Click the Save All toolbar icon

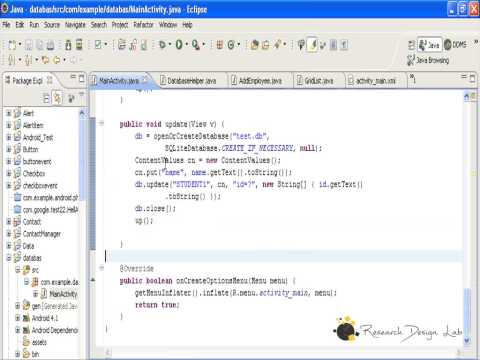[x=40, y=45]
